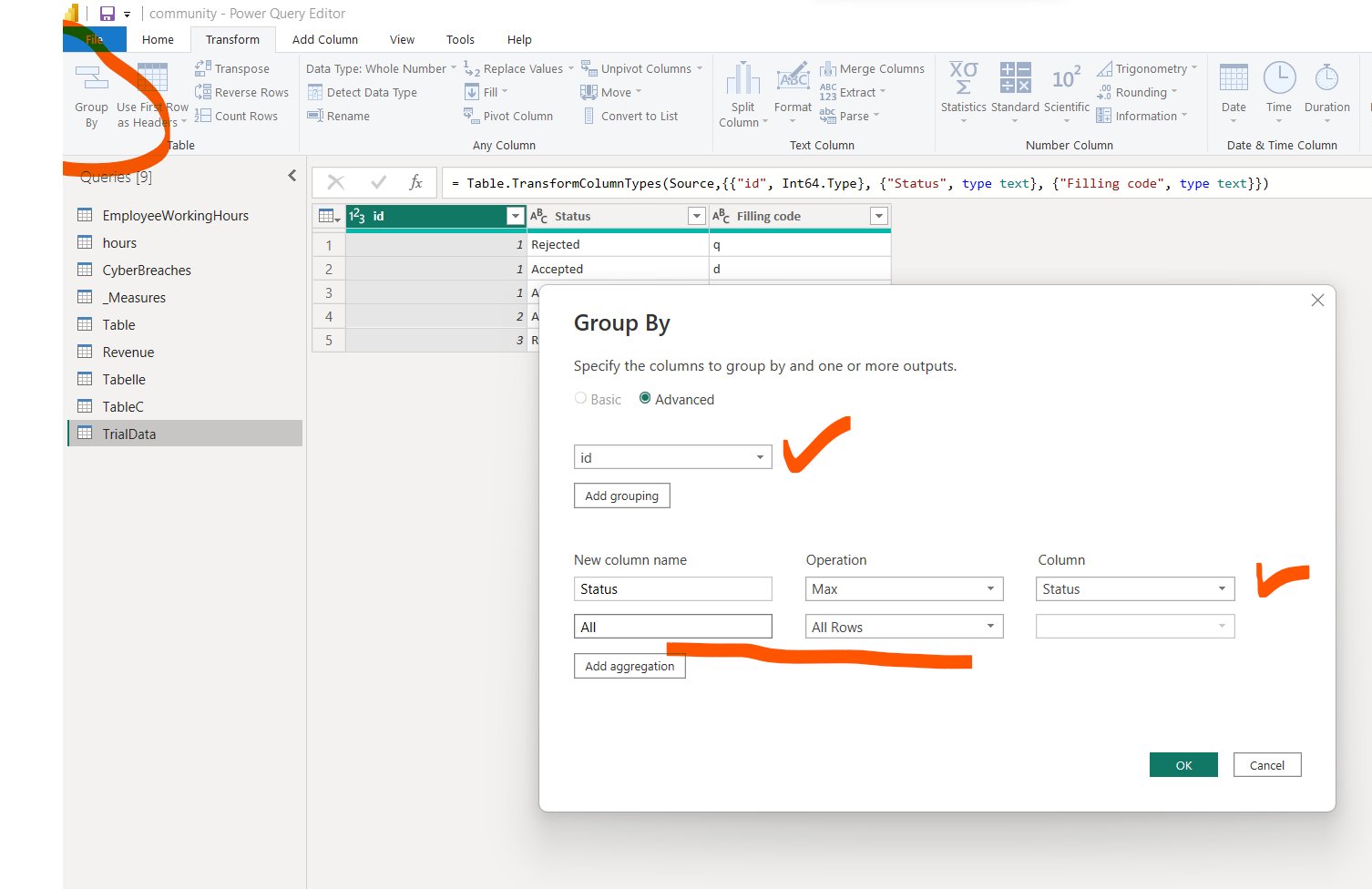Open the Tools ribbon tab
This screenshot has height=889, width=1372.
[x=460, y=39]
